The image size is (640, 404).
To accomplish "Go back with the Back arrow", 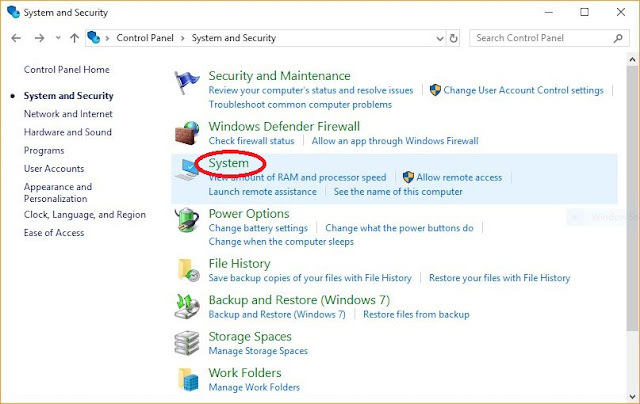I will click(x=16, y=38).
